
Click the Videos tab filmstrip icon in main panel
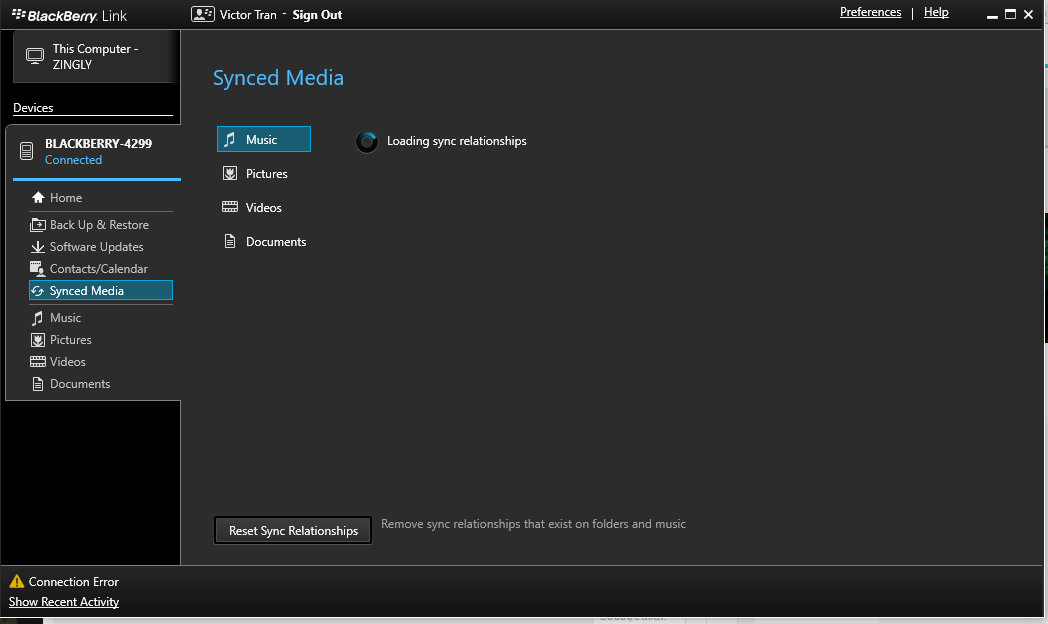[x=230, y=207]
